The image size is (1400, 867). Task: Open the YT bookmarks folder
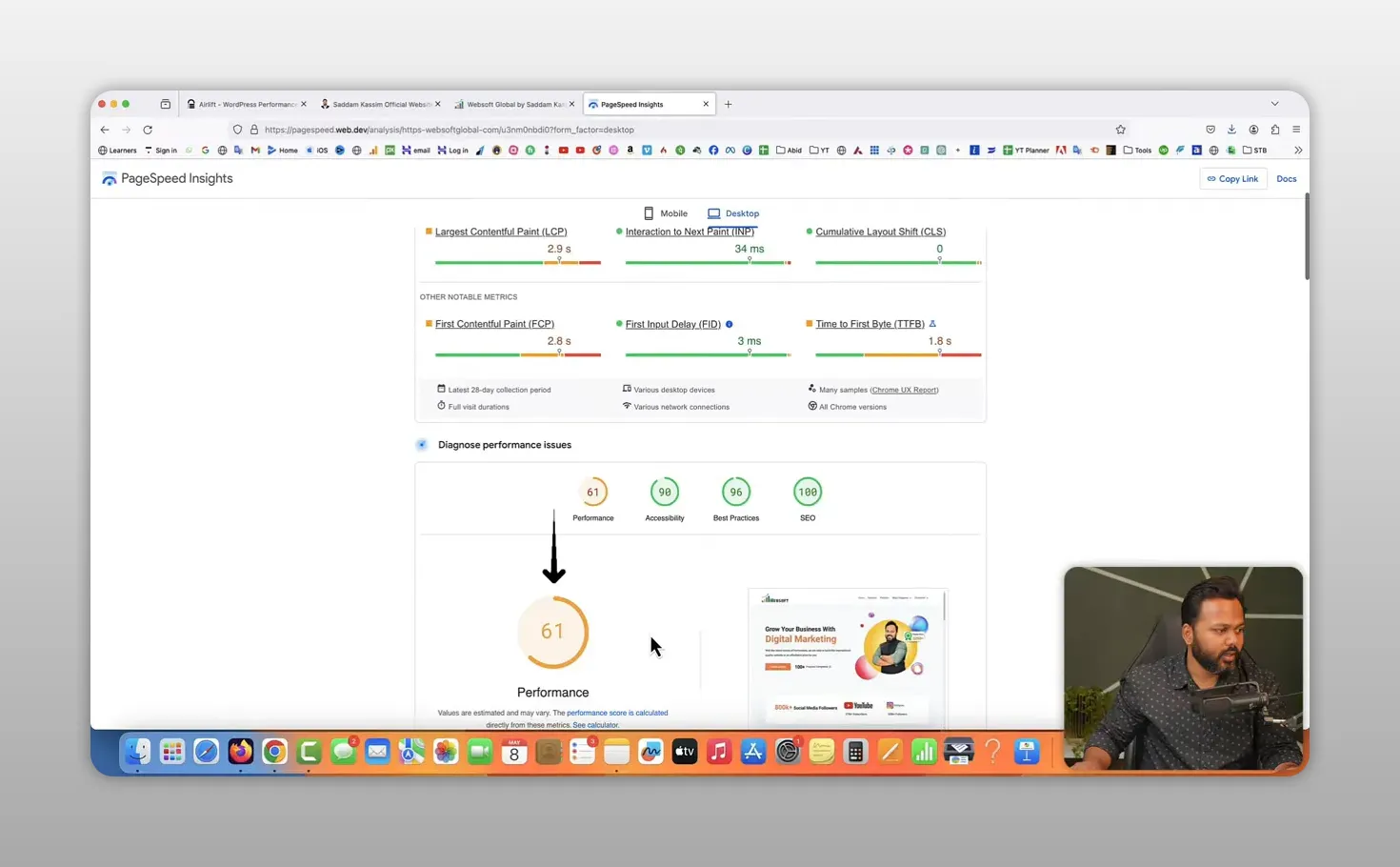[x=819, y=151]
